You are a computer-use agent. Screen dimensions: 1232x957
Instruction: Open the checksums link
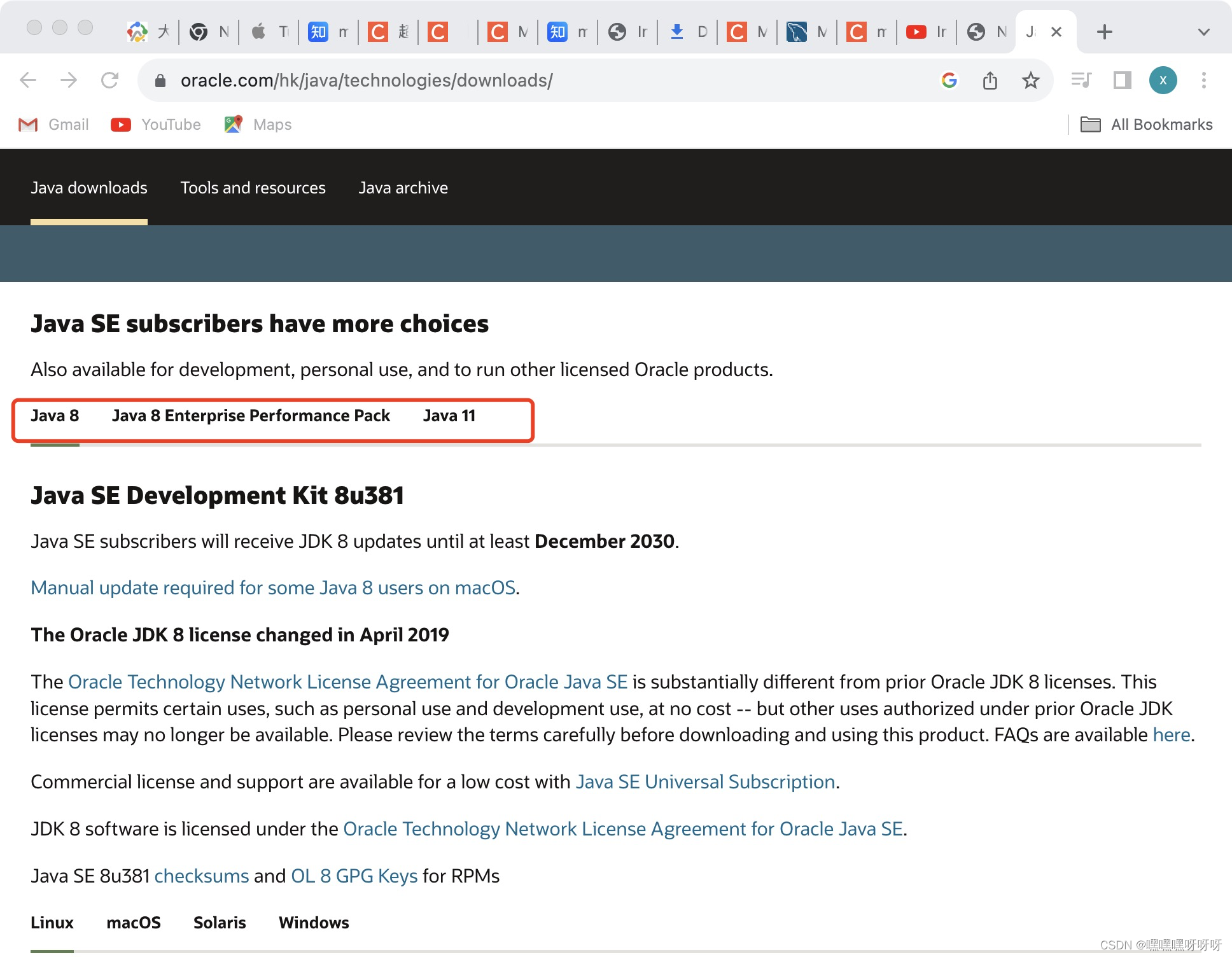(201, 876)
